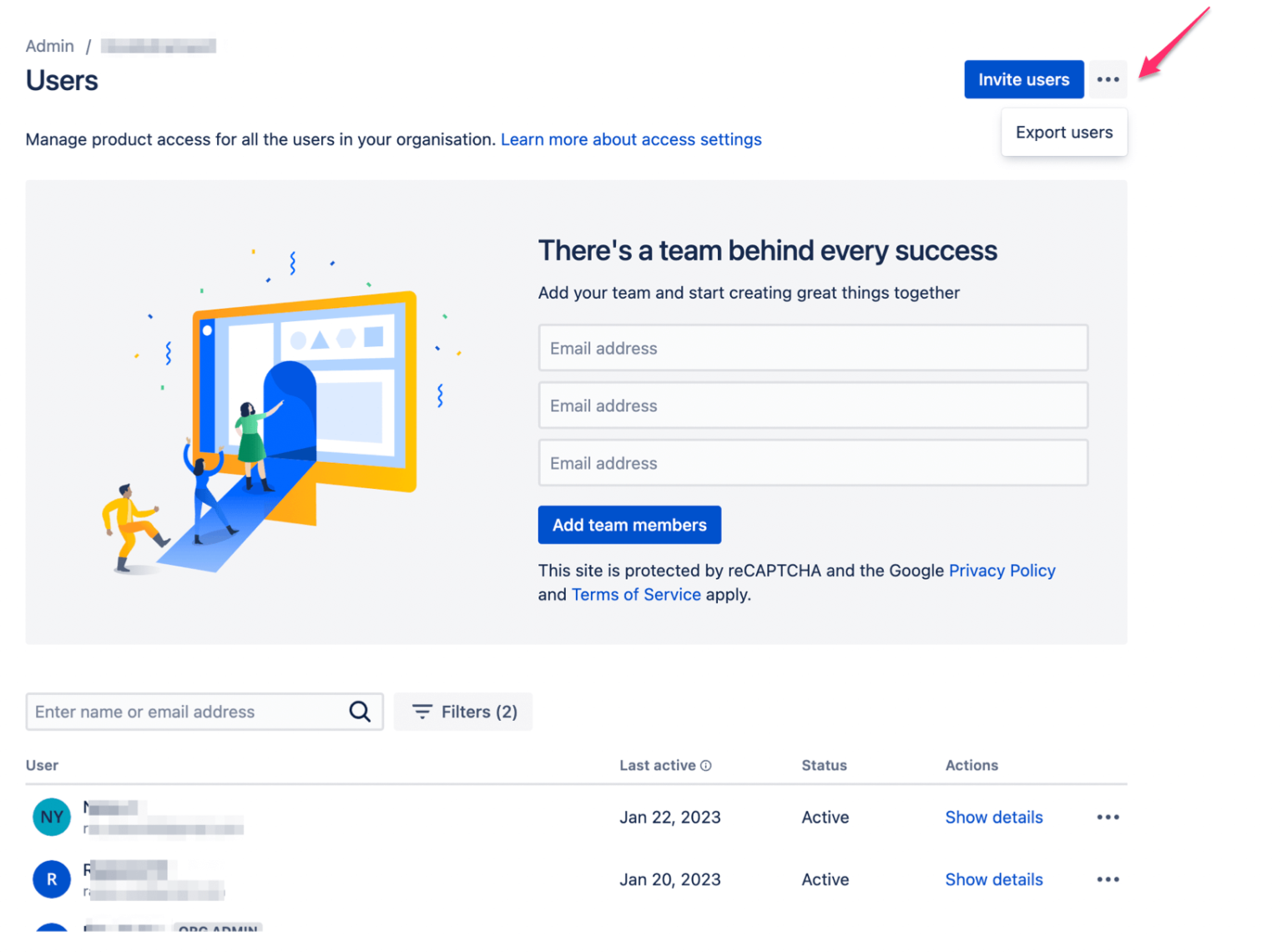Click the first Email address input field
Image resolution: width=1282 pixels, height=952 pixels.
(x=812, y=348)
